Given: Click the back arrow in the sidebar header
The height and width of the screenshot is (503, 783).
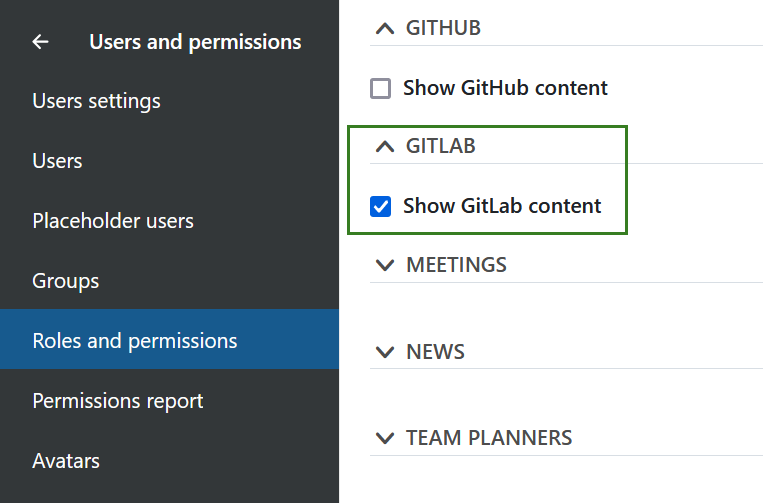Looking at the screenshot, I should pyautogui.click(x=41, y=42).
